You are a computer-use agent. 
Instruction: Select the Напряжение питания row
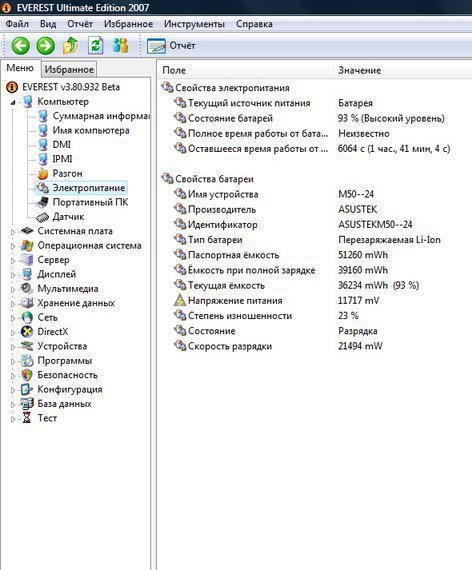click(x=314, y=301)
